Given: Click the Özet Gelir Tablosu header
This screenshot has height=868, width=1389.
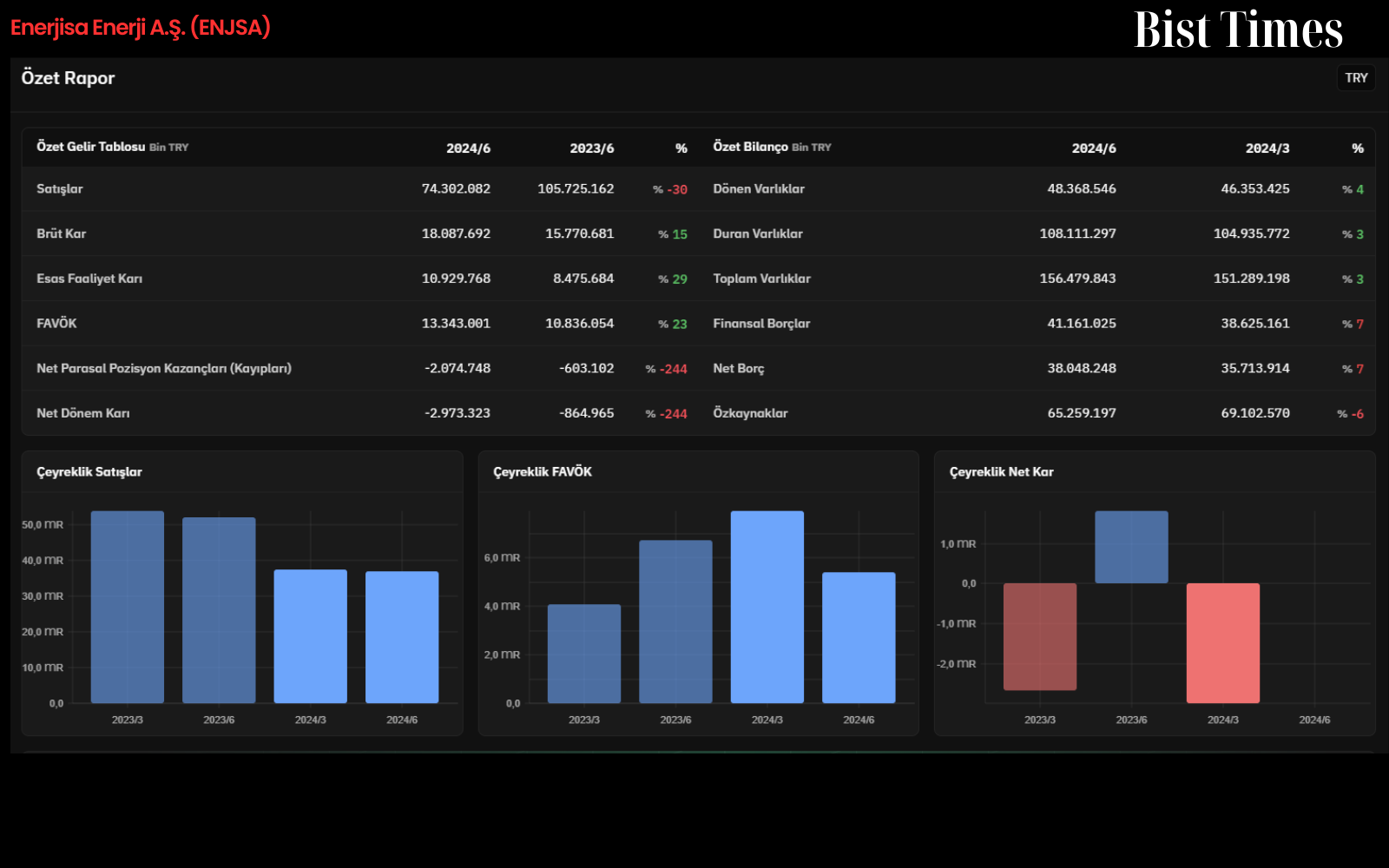Looking at the screenshot, I should (x=112, y=147).
